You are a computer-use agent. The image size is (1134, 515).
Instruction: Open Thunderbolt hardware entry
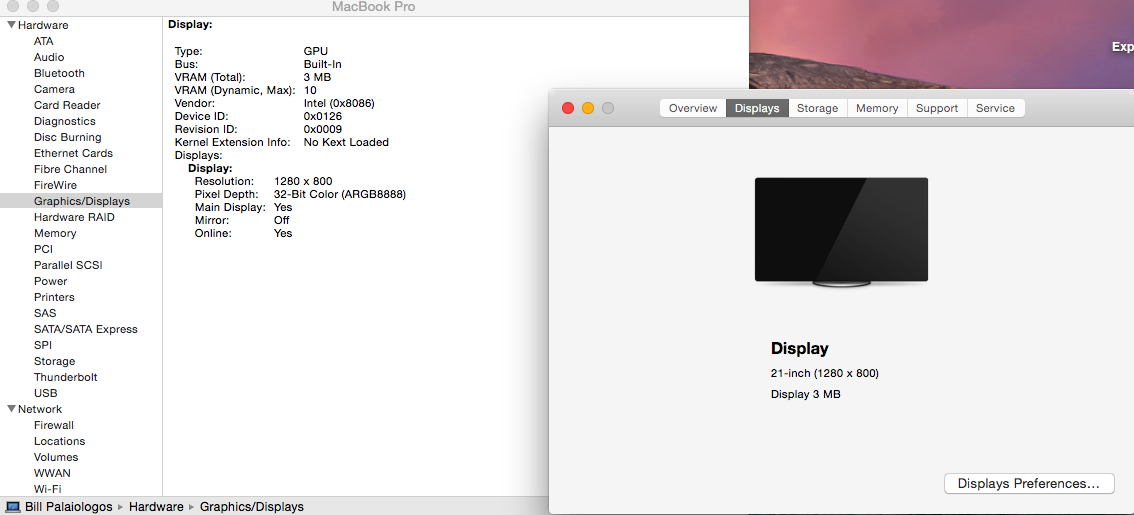tap(66, 377)
